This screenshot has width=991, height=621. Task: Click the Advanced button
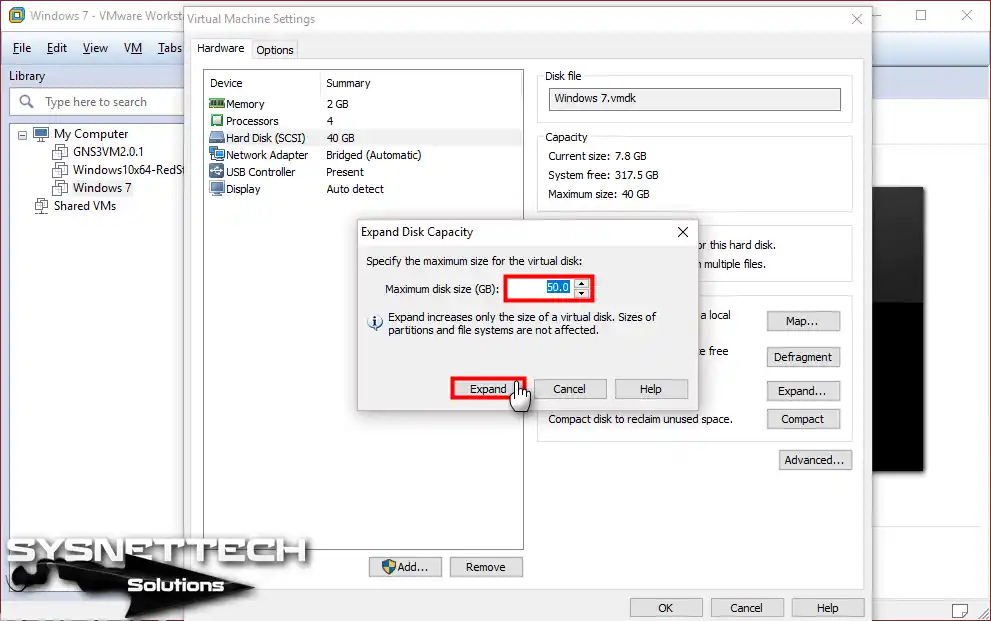point(812,459)
